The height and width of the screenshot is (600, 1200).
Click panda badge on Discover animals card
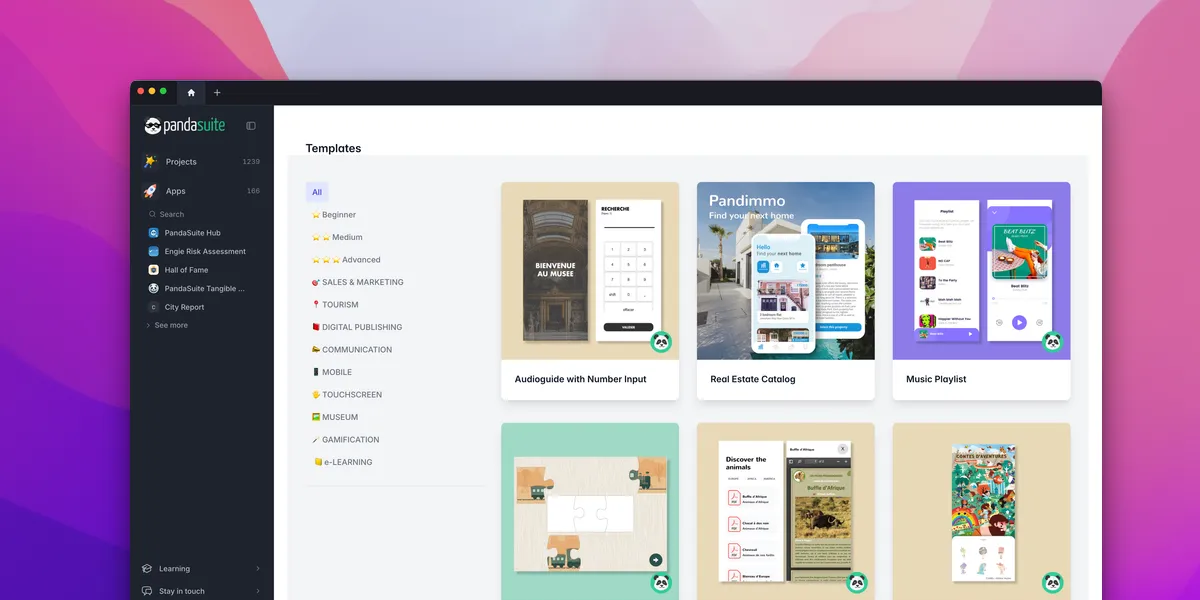pyautogui.click(x=857, y=582)
